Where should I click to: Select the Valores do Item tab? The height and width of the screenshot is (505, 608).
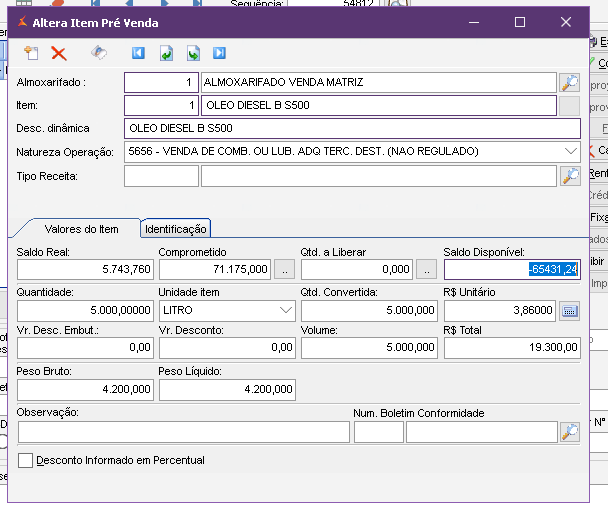[81, 229]
